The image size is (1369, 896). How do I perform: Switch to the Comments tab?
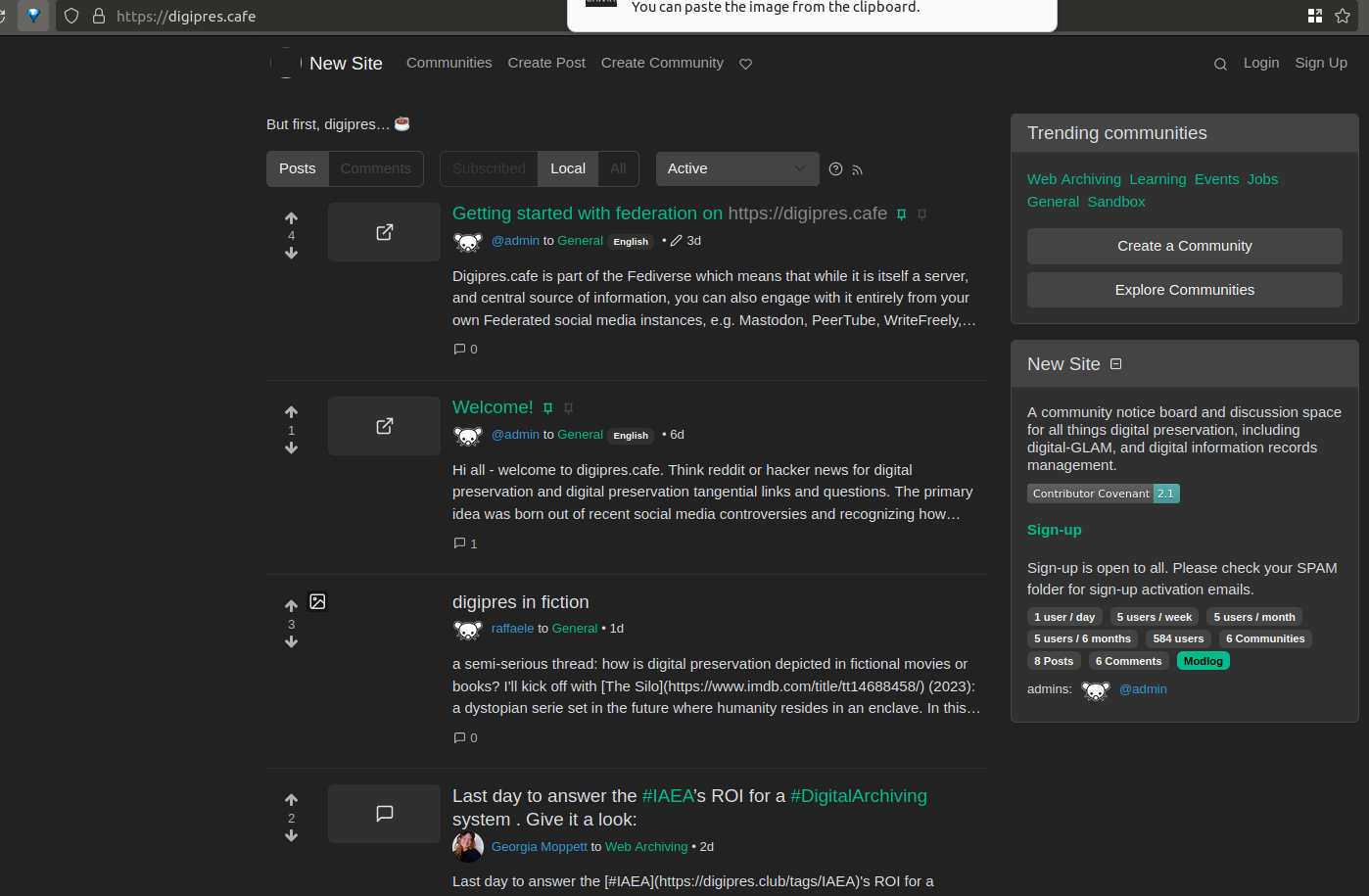point(375,168)
